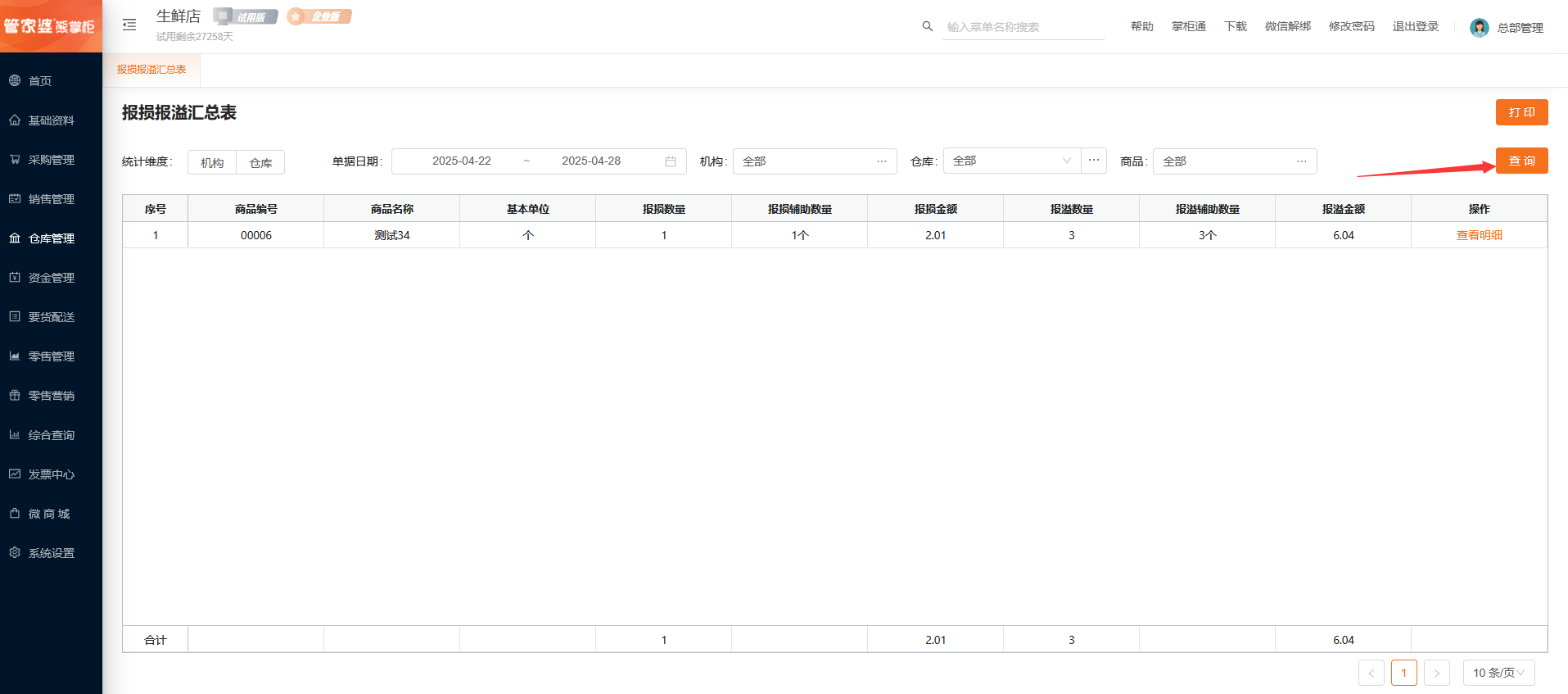Click the 生鲜店 store name
Screen dimensions: 1568x694
point(178,16)
